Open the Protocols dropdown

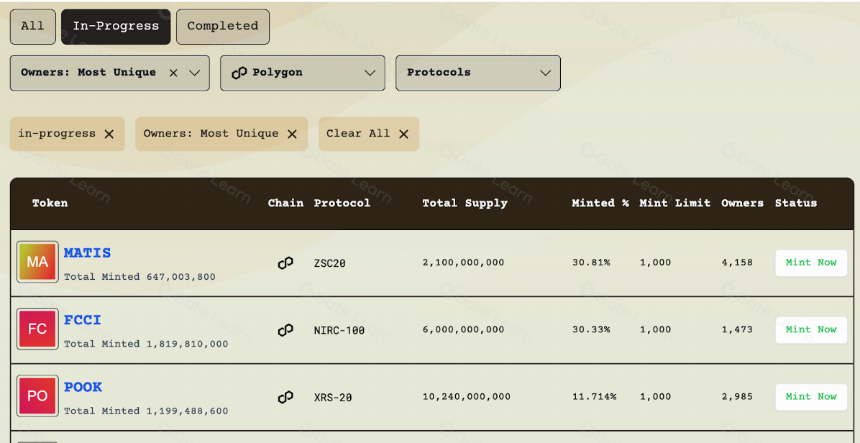[478, 73]
